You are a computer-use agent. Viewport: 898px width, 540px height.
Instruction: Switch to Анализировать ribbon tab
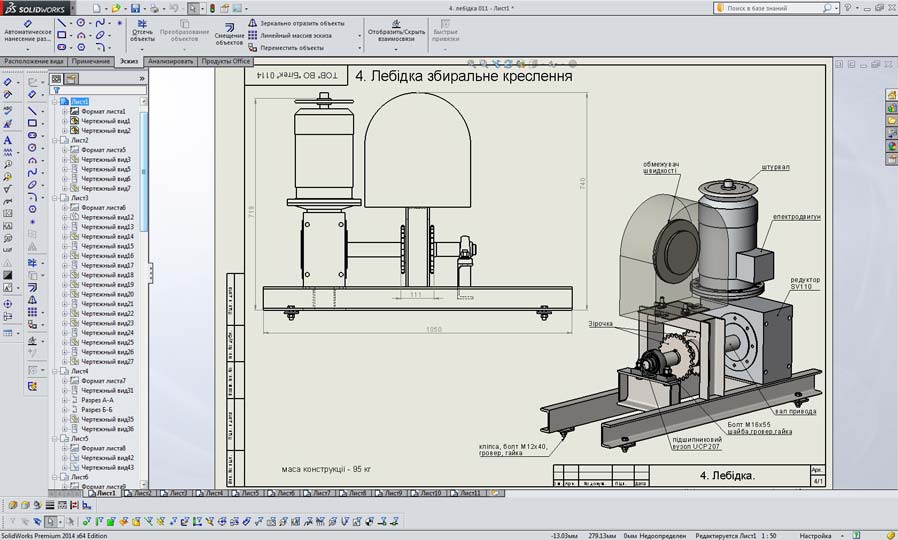(x=170, y=61)
